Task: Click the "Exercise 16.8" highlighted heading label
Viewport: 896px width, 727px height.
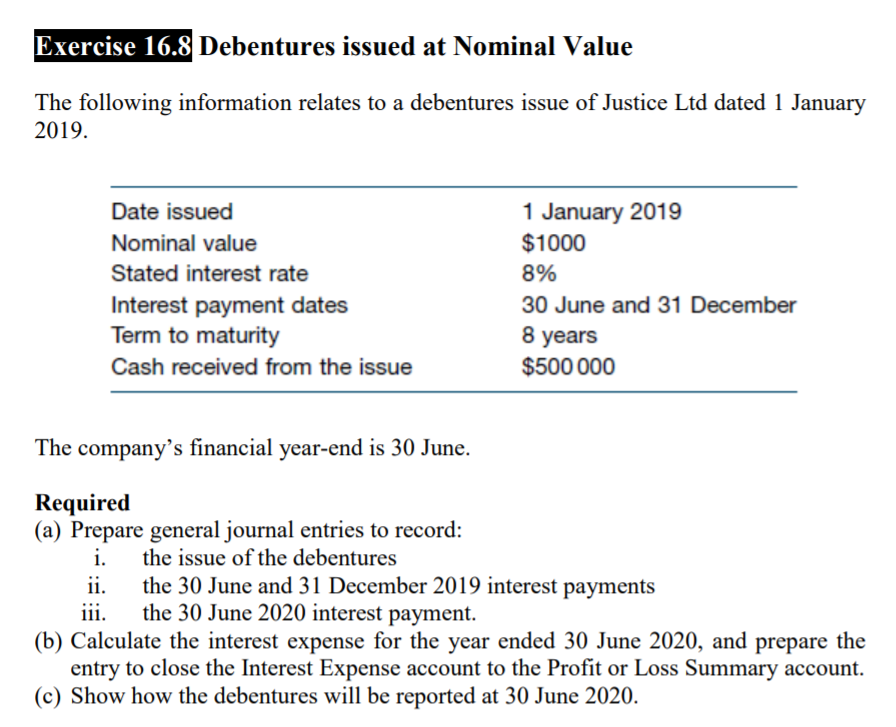Action: coord(115,47)
